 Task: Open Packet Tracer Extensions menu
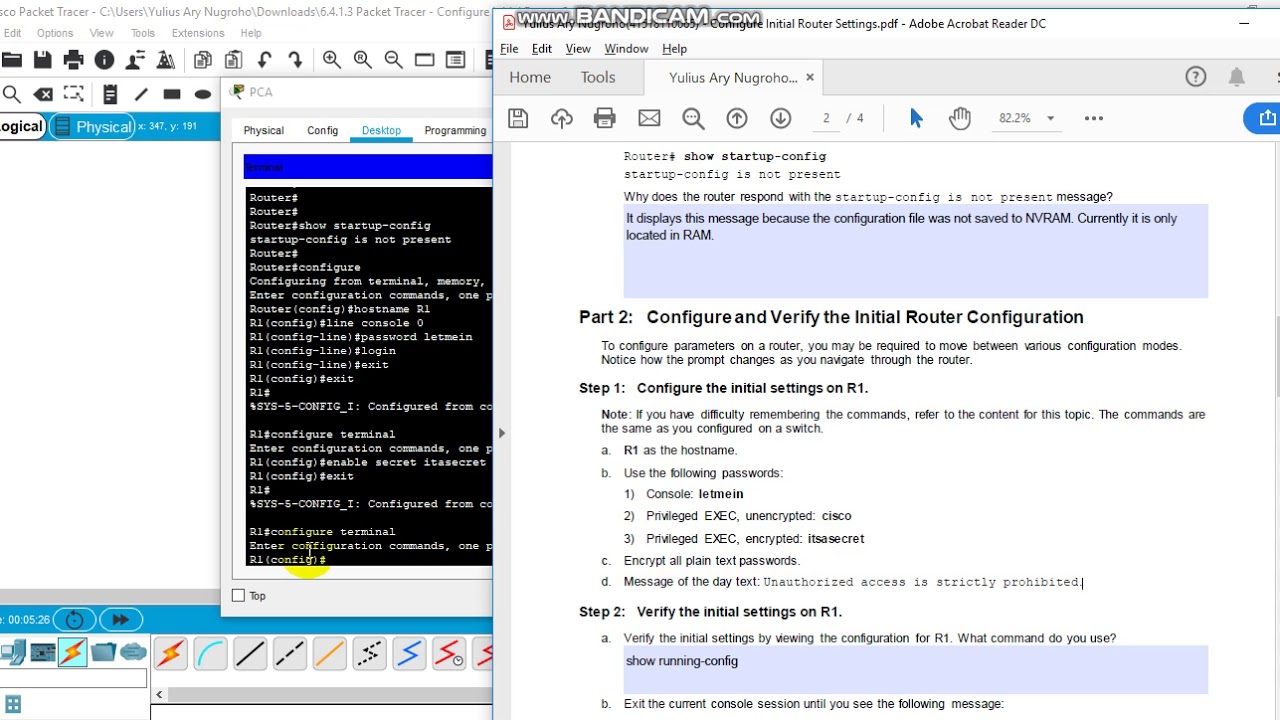click(x=198, y=33)
